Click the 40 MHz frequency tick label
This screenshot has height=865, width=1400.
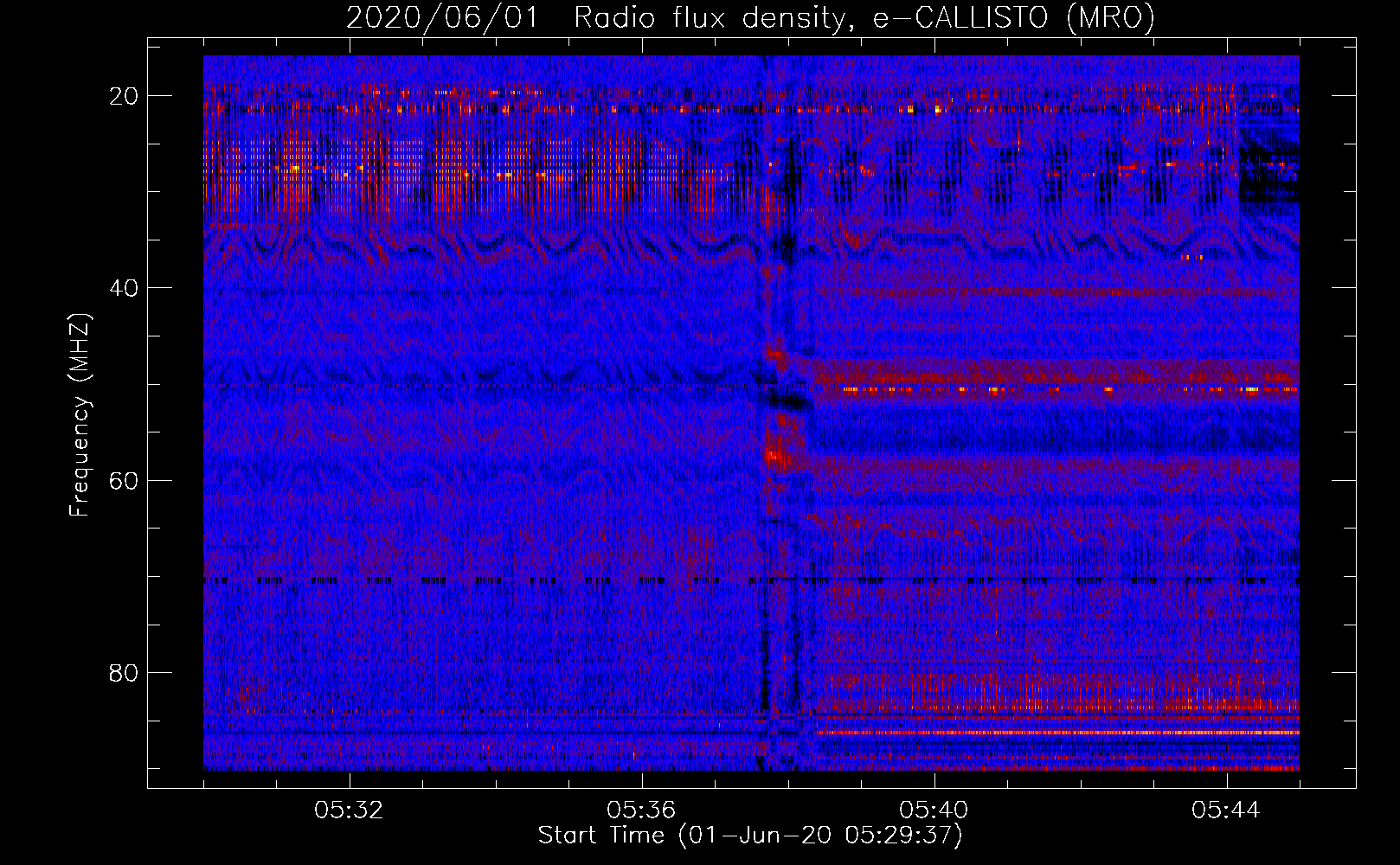click(x=124, y=288)
